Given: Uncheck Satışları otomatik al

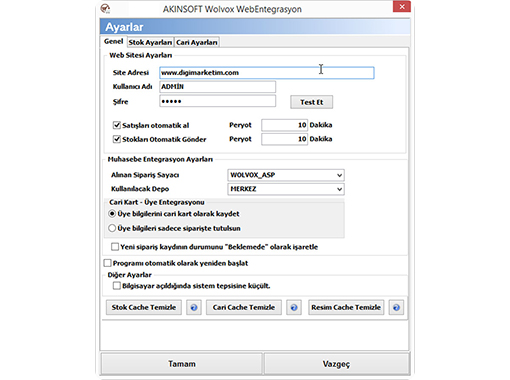Looking at the screenshot, I should pyautogui.click(x=116, y=125).
